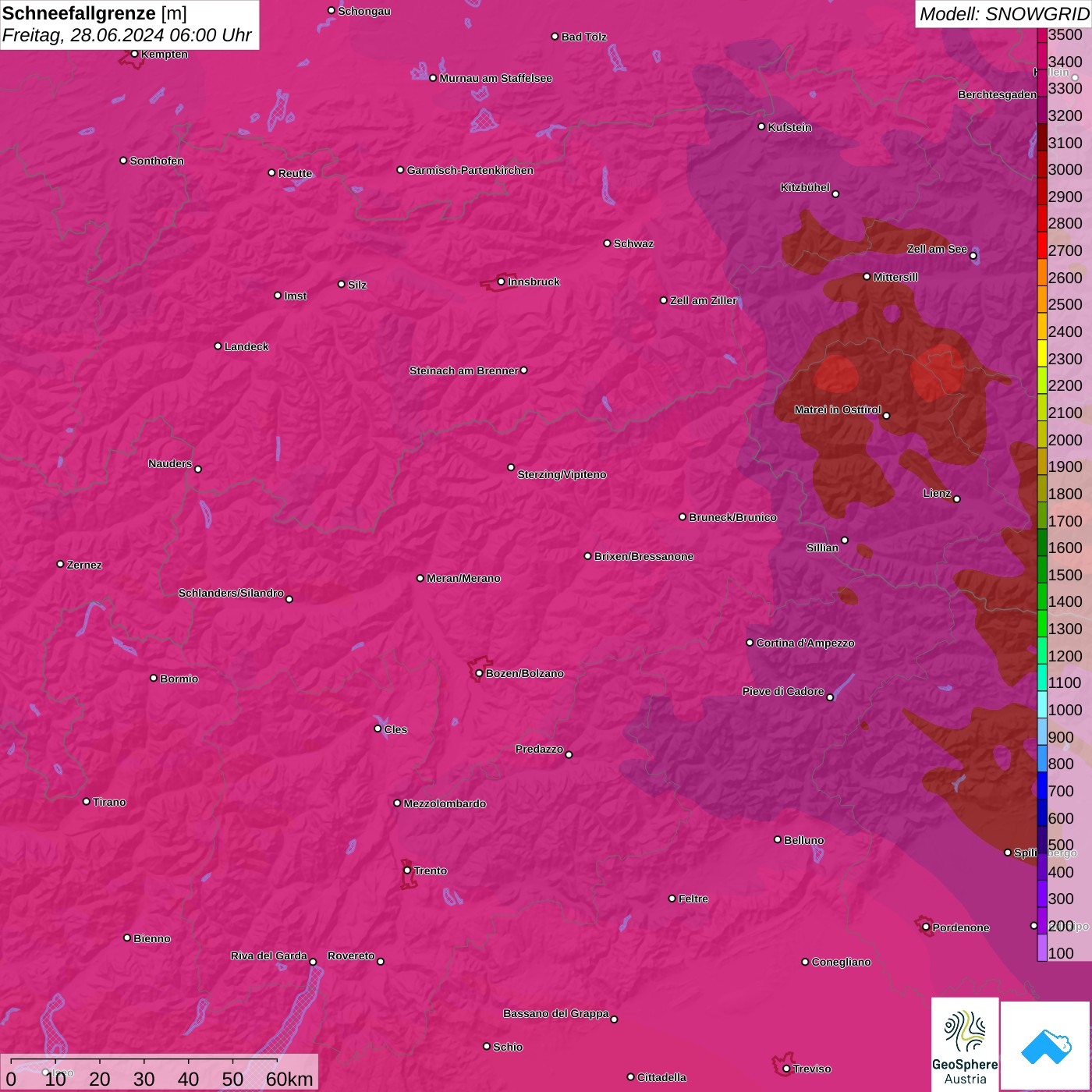Click the 'Bad Tölz' label
This screenshot has width=1092, height=1092.
coord(583,37)
